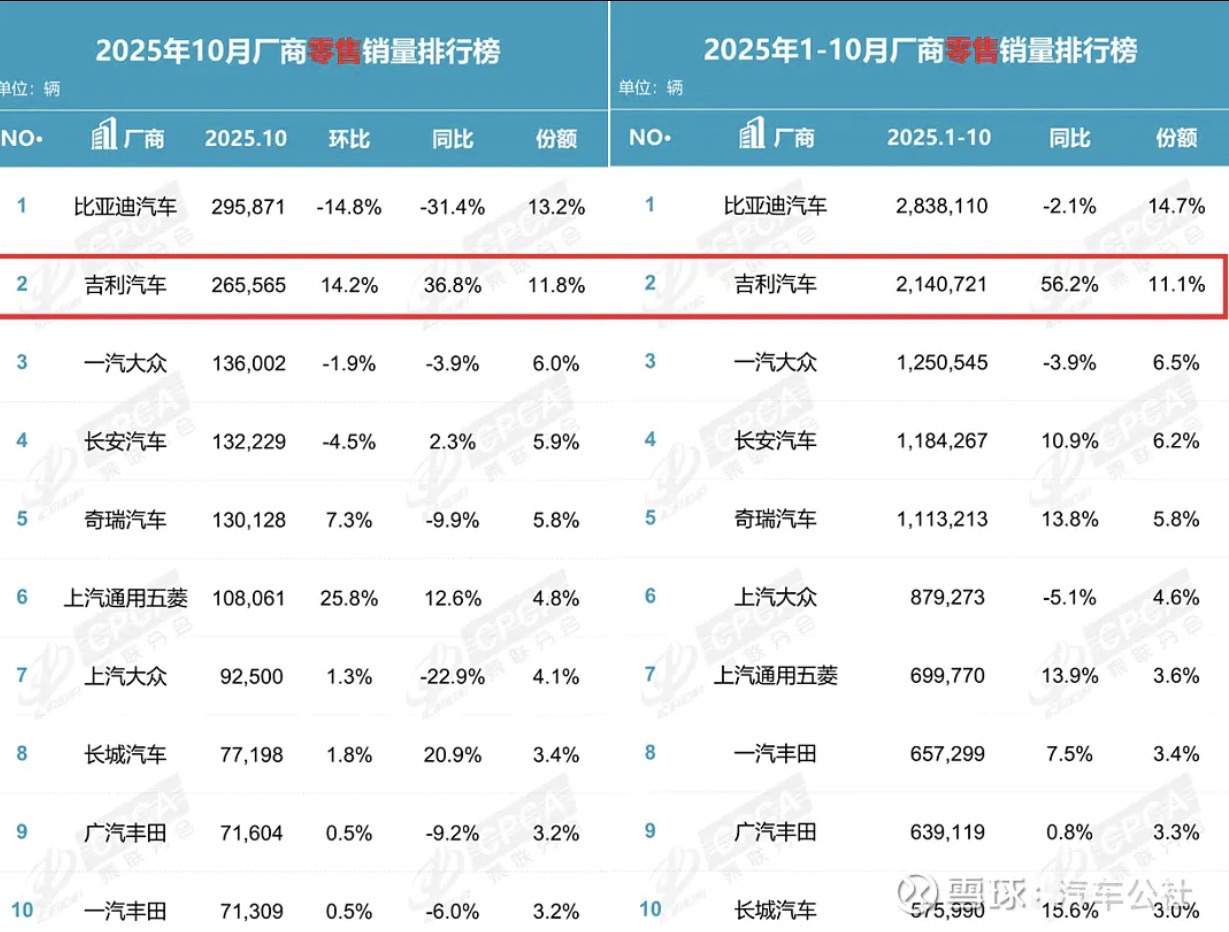Screen dimensions: 1229x932
Task: Select the 2025.1-10 column header
Action: (939, 137)
